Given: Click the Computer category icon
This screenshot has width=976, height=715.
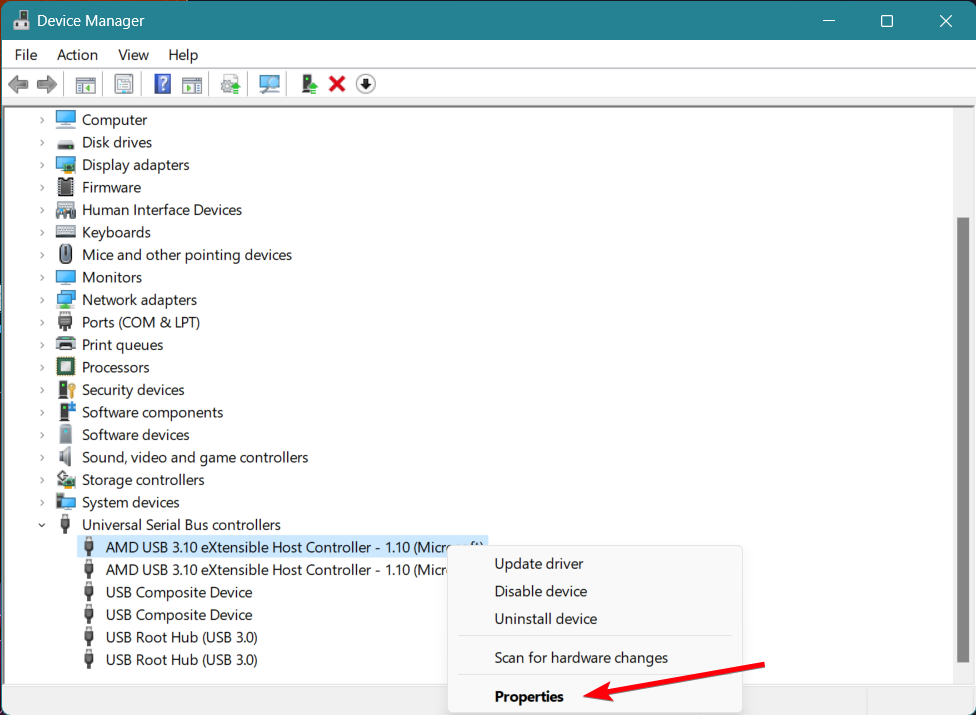Looking at the screenshot, I should (65, 119).
